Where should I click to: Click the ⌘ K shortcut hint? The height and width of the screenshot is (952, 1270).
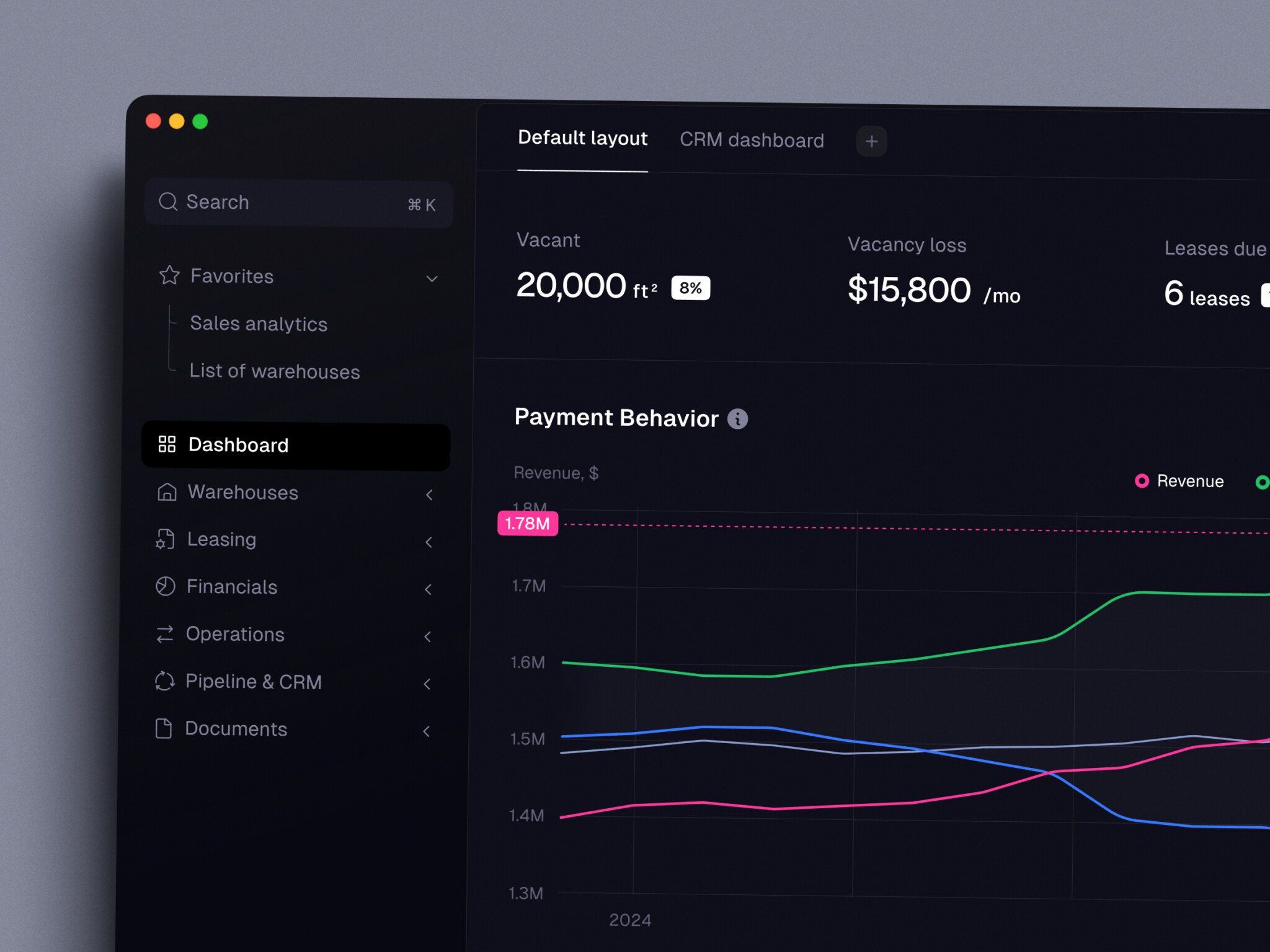click(422, 205)
